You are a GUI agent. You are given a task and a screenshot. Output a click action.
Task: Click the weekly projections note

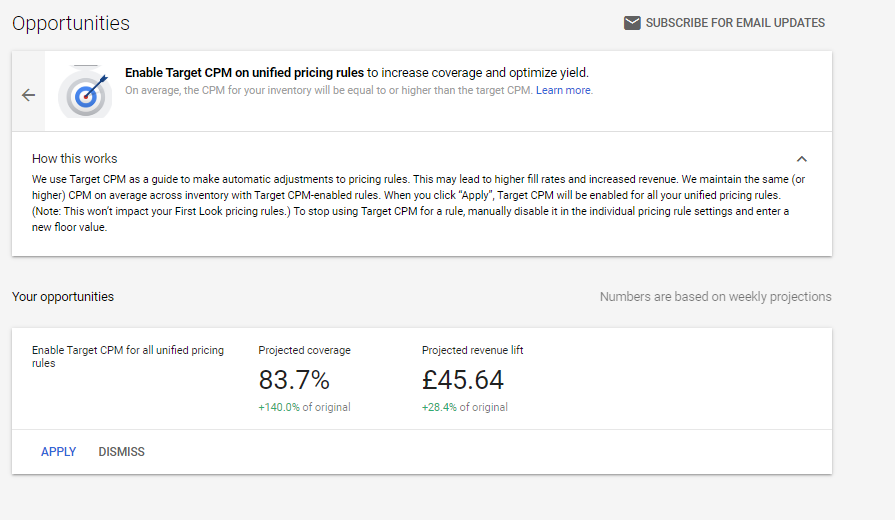tap(715, 297)
